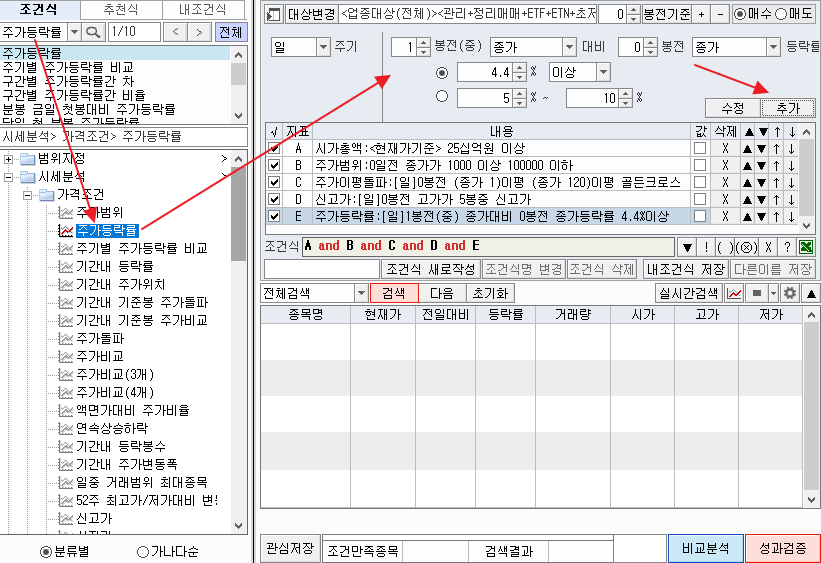
Task: Click the black up triangle at results toolbar
Action: [x=811, y=293]
